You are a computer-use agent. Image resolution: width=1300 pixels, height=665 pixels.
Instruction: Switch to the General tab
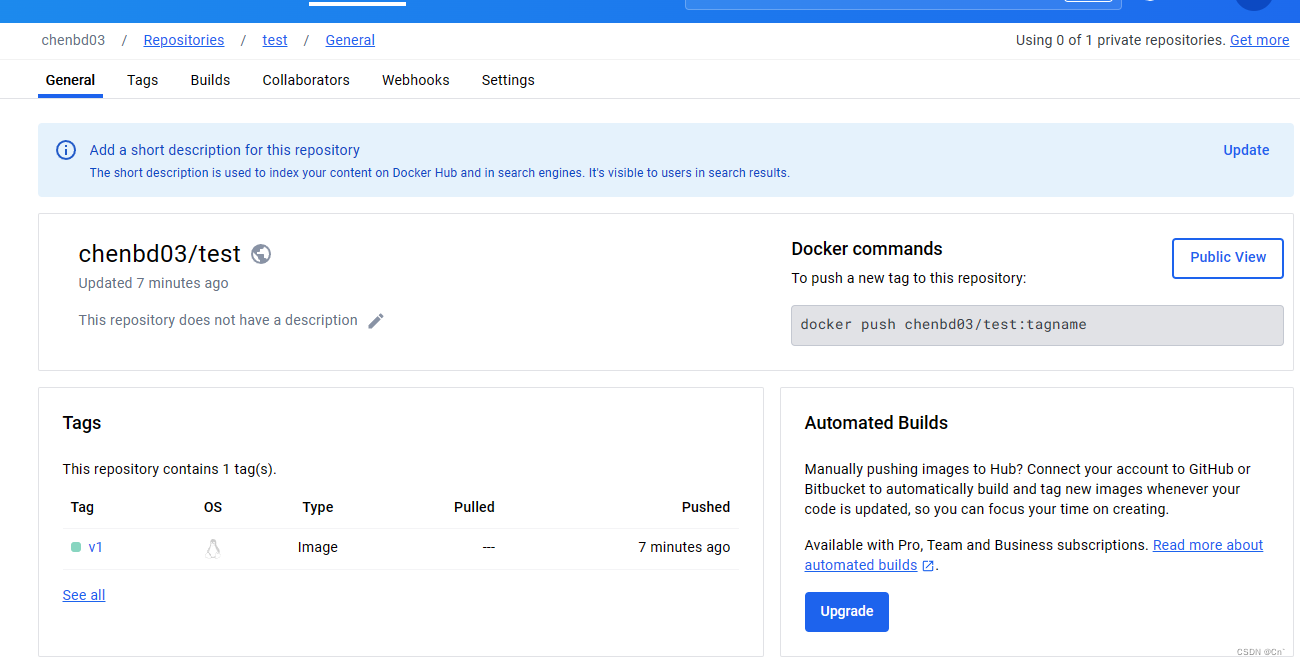click(70, 80)
